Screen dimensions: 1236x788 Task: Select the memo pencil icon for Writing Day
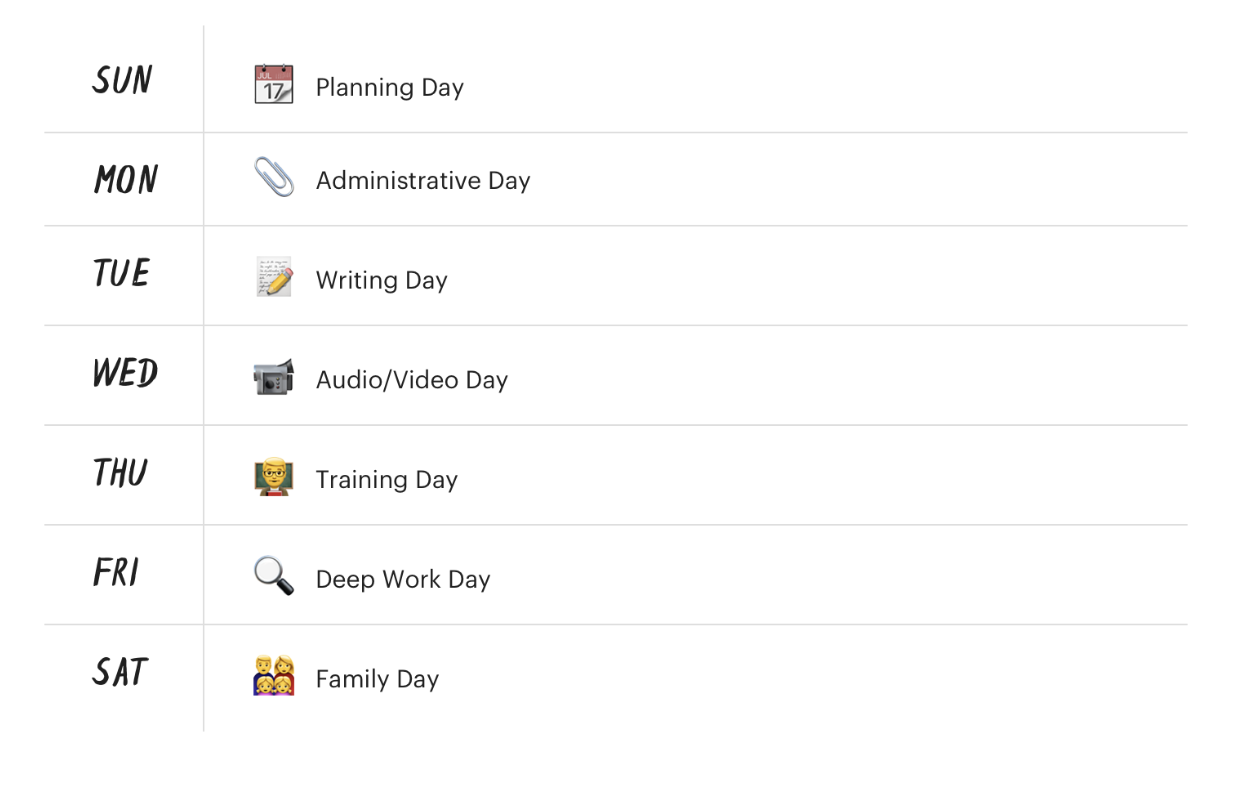274,277
